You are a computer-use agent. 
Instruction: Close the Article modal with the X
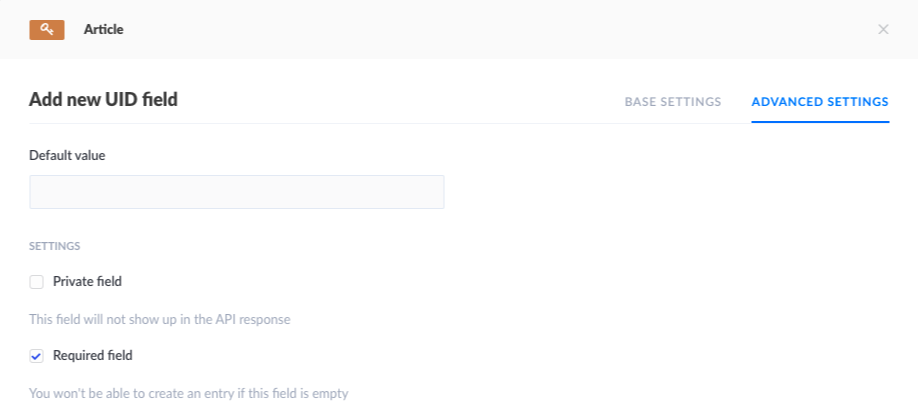pos(883,30)
